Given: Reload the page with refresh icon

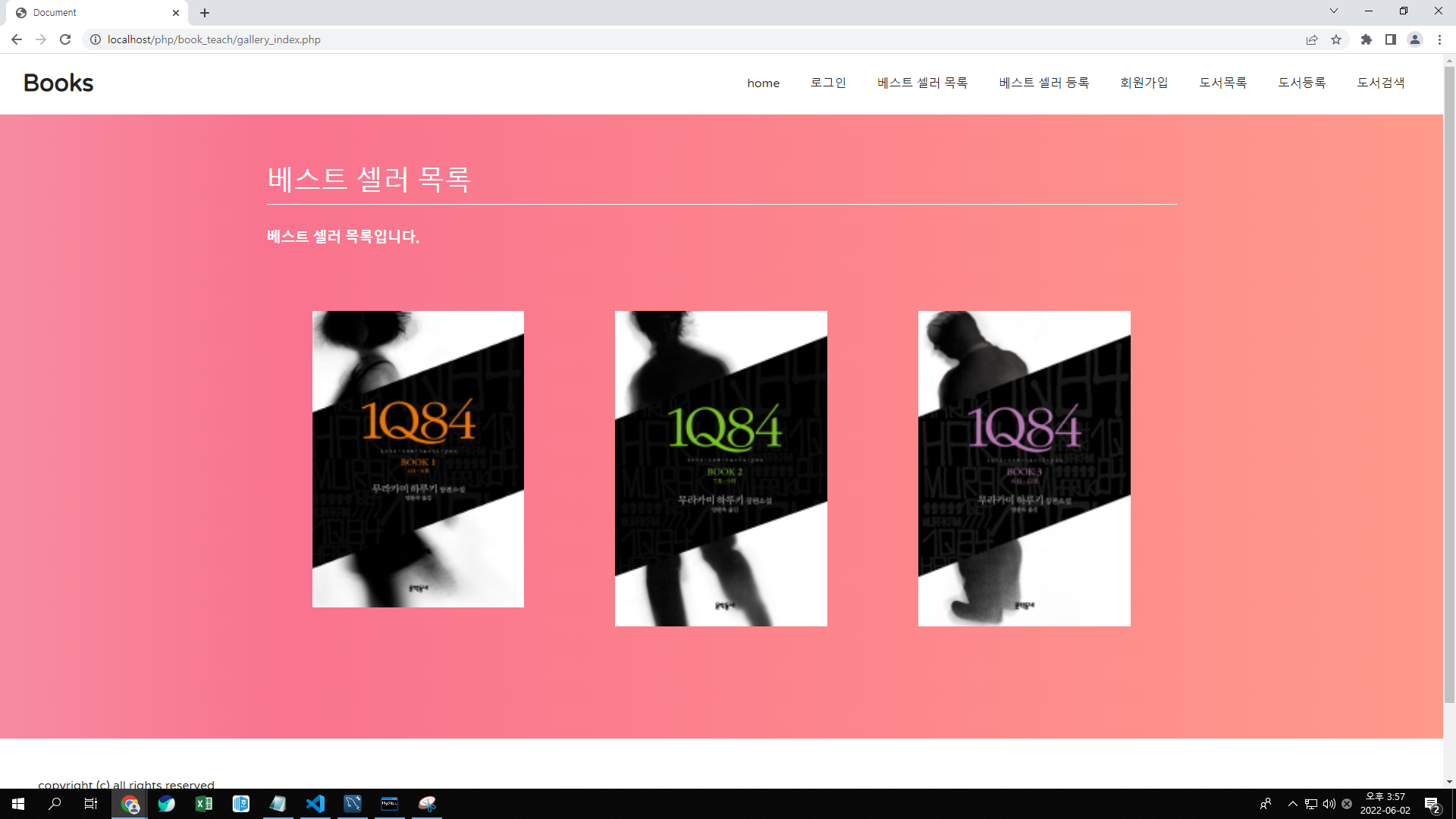Looking at the screenshot, I should 65,39.
